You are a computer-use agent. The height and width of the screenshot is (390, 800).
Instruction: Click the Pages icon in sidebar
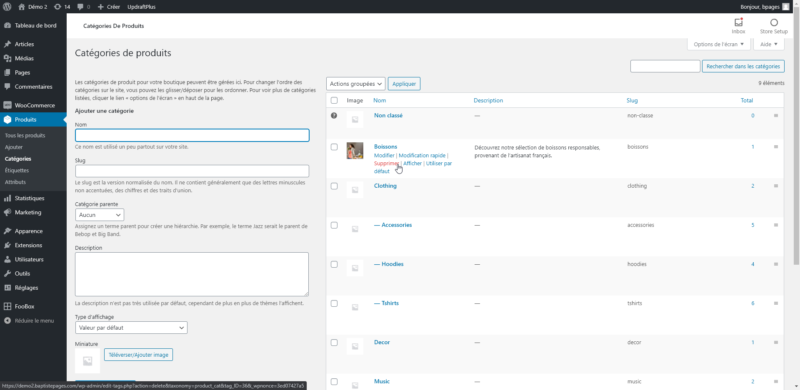click(7, 72)
